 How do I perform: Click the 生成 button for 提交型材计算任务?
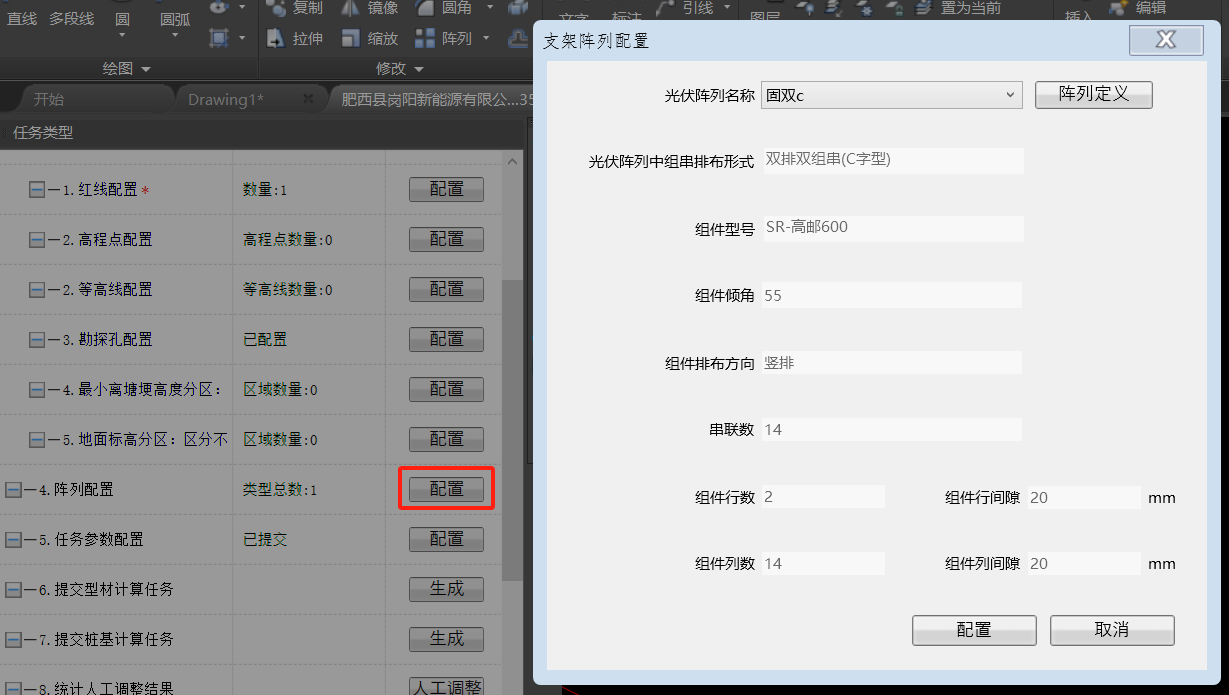[x=446, y=589]
